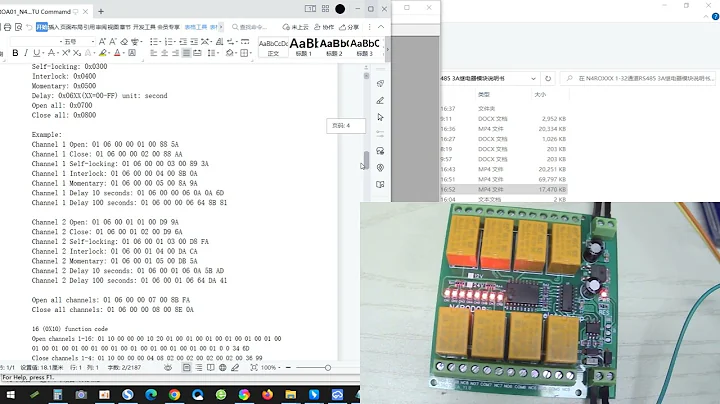The image size is (720, 404).
Task: Click the zoom slider handle
Action: (328, 367)
